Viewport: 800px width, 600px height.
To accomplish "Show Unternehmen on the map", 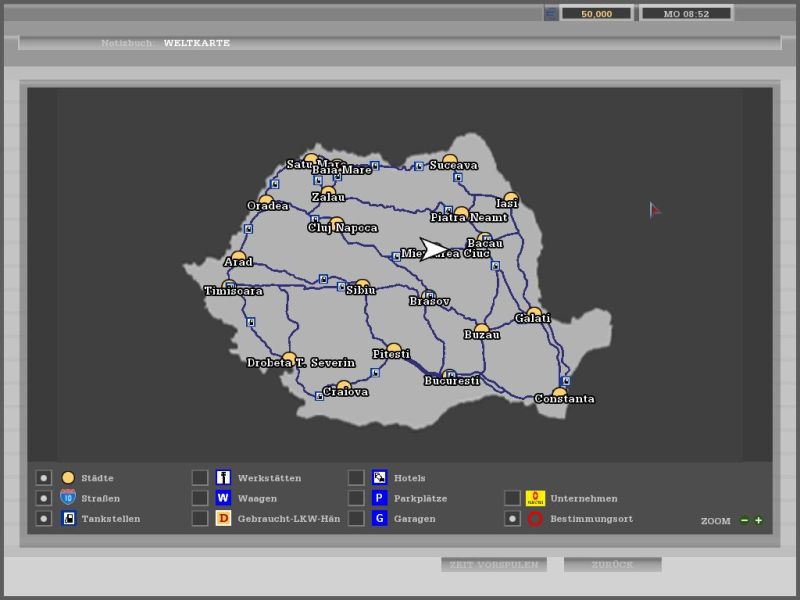I will [x=512, y=498].
